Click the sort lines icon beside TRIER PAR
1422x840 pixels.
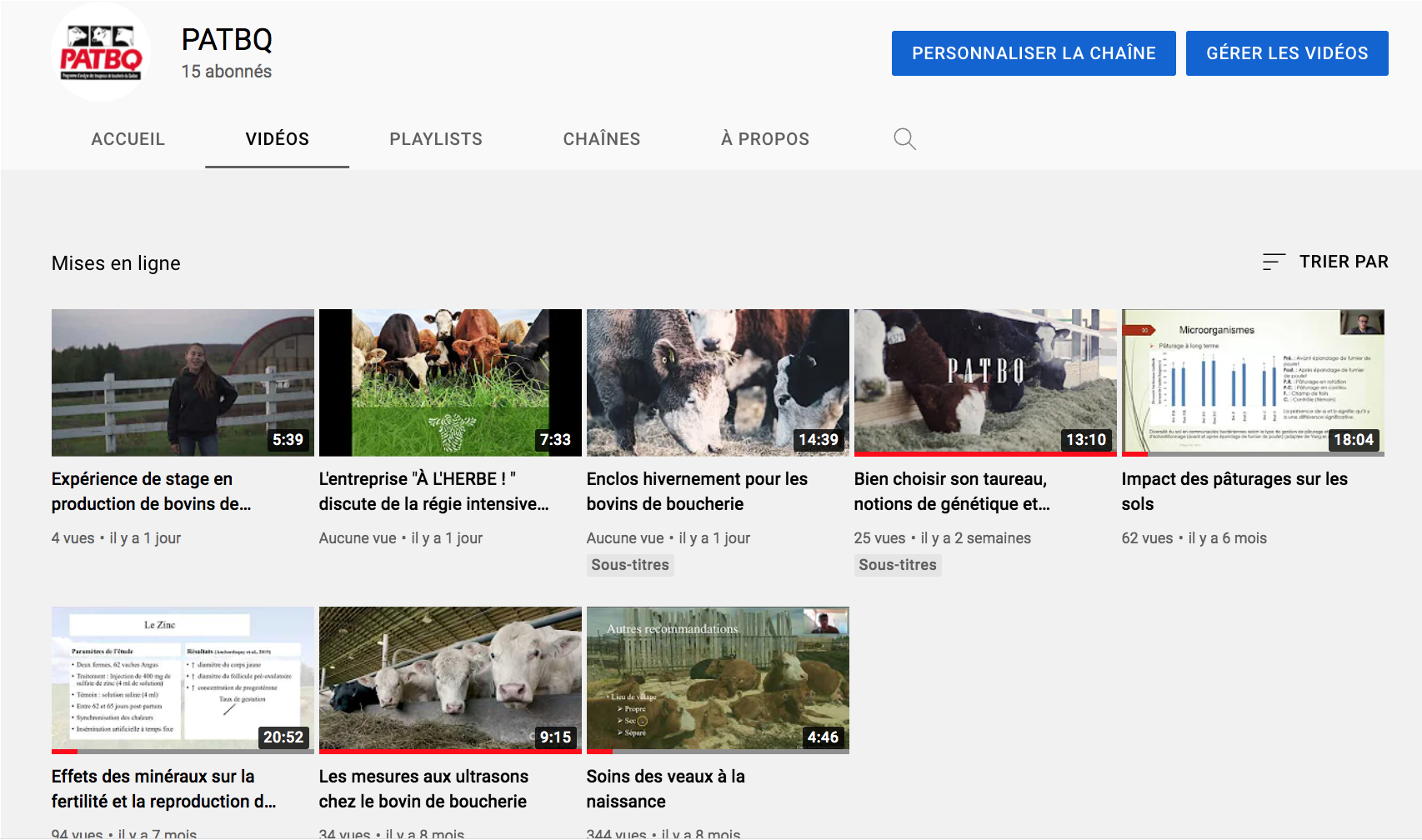coord(1274,262)
